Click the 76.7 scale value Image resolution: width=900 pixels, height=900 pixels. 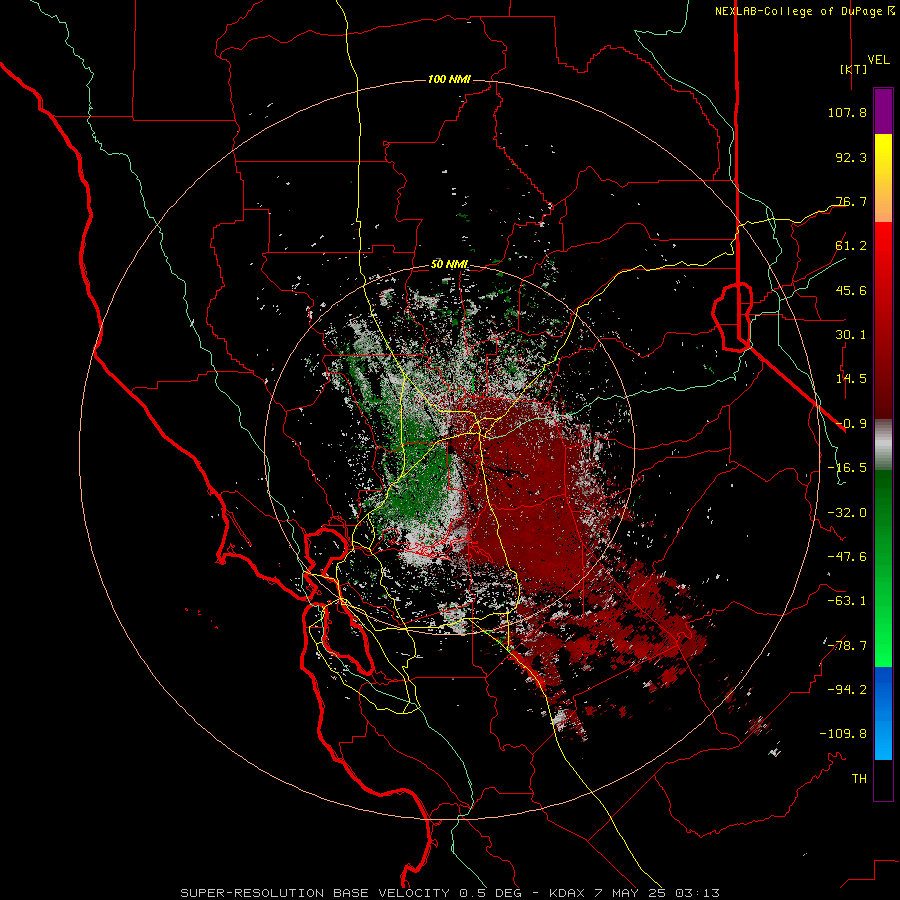pyautogui.click(x=851, y=201)
